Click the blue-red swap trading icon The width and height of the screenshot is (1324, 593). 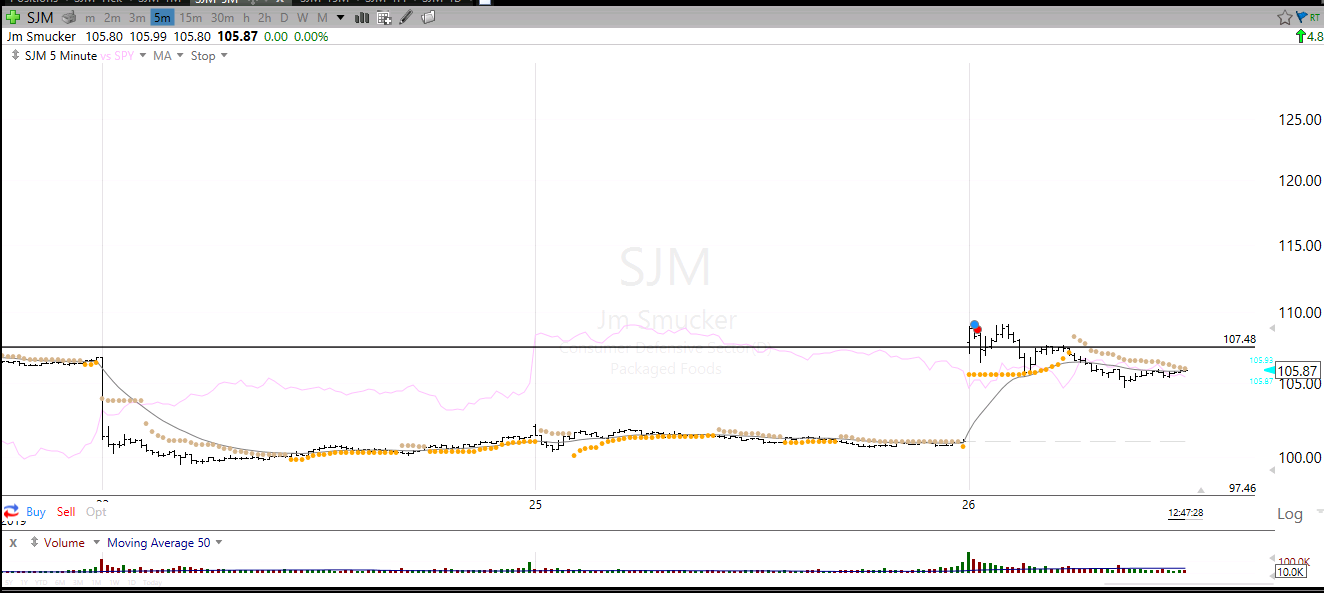[11, 511]
